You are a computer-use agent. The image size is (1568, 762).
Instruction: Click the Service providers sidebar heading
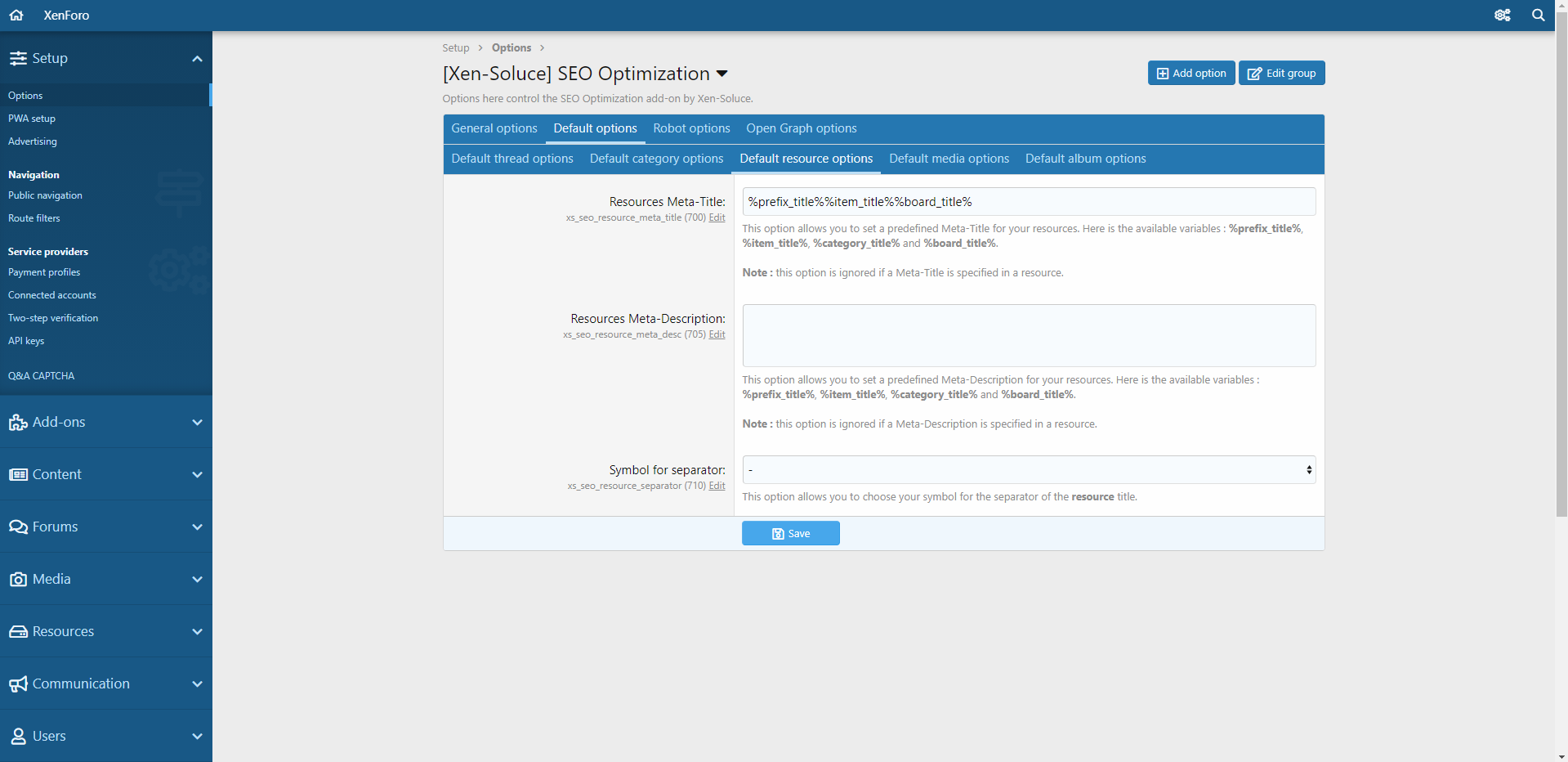click(48, 252)
